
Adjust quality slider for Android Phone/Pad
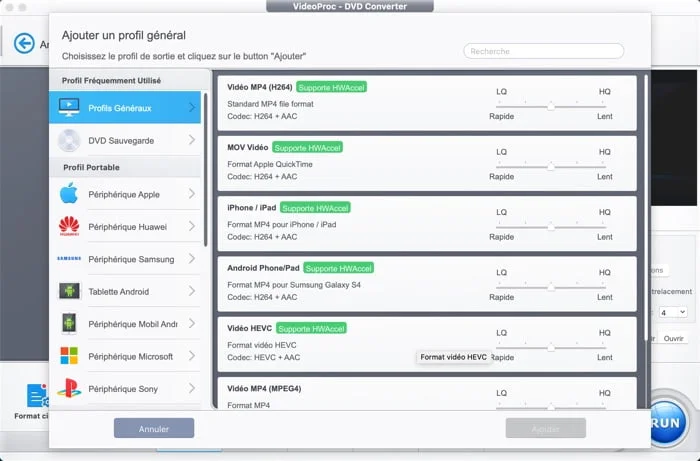pos(551,287)
